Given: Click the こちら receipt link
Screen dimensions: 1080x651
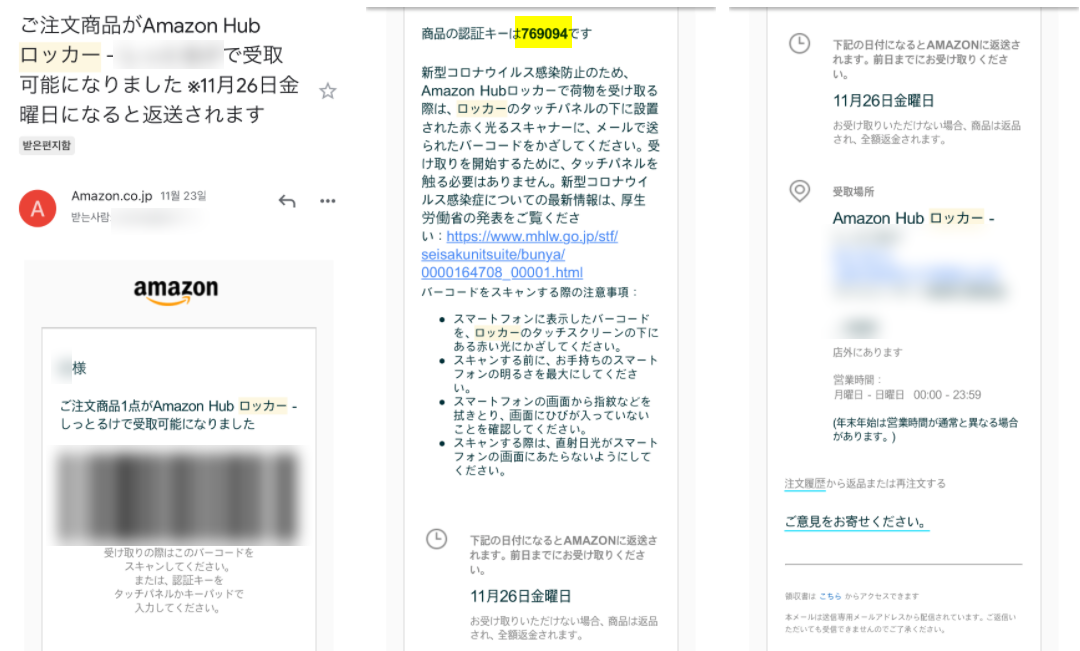Looking at the screenshot, I should coord(830,596).
